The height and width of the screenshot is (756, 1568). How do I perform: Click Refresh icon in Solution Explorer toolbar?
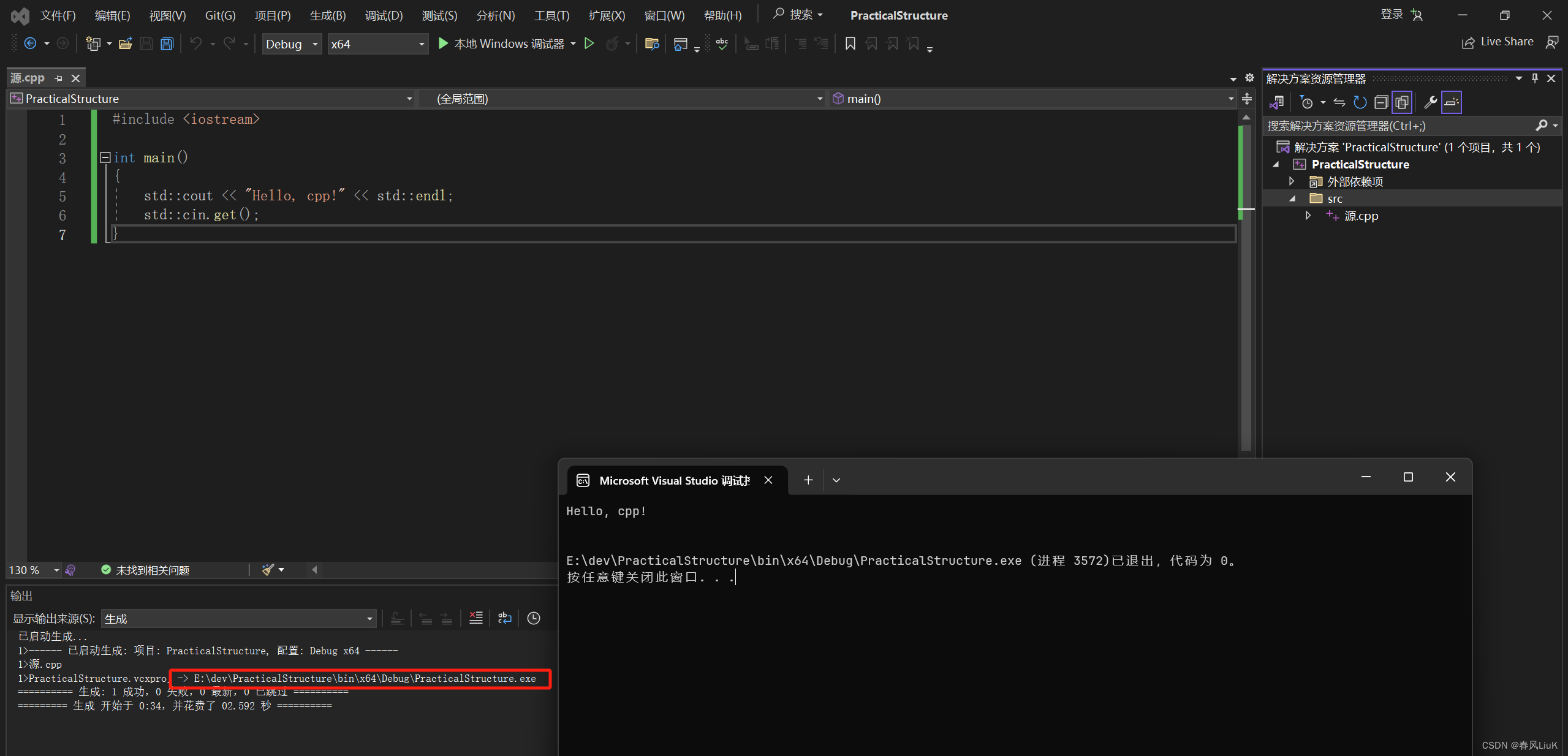[x=1360, y=102]
